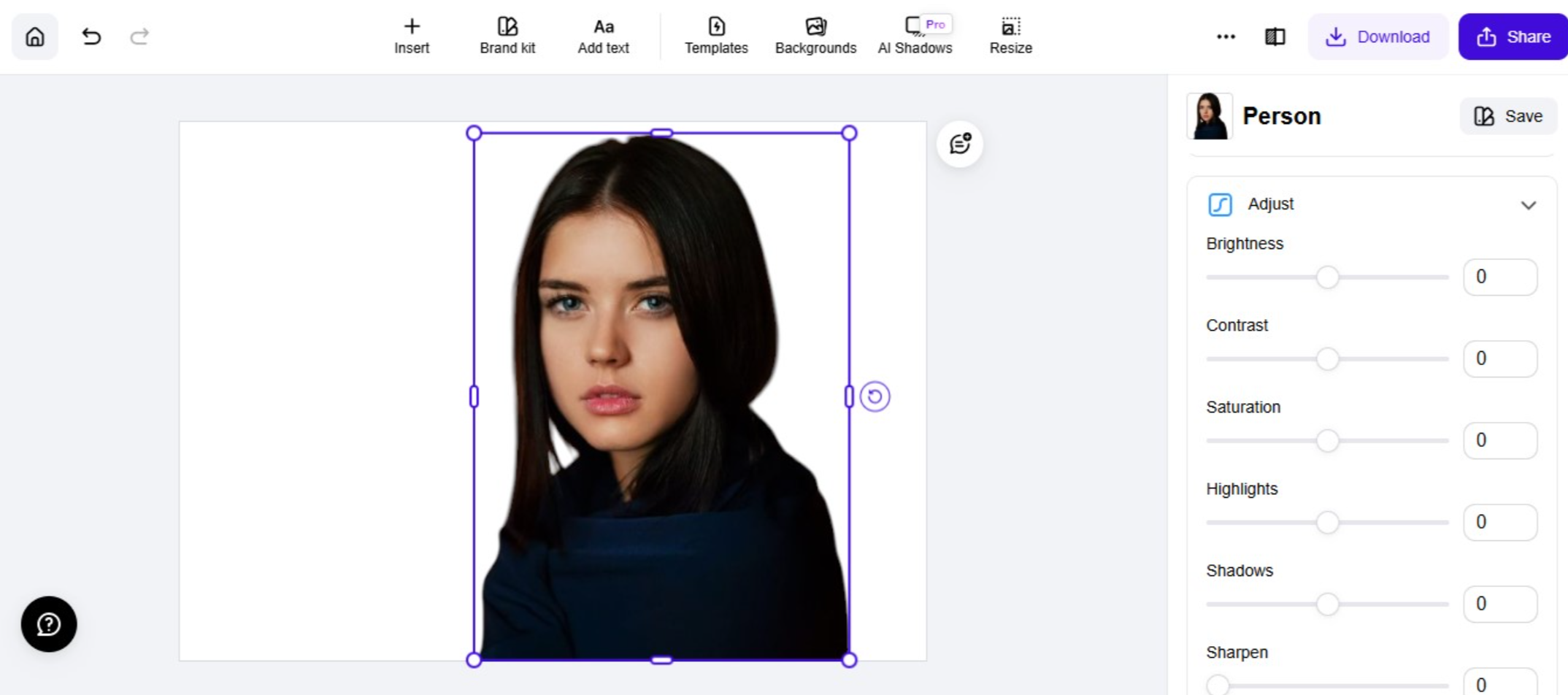The height and width of the screenshot is (695, 1568).
Task: Click the Save button in Person panel
Action: point(1507,115)
